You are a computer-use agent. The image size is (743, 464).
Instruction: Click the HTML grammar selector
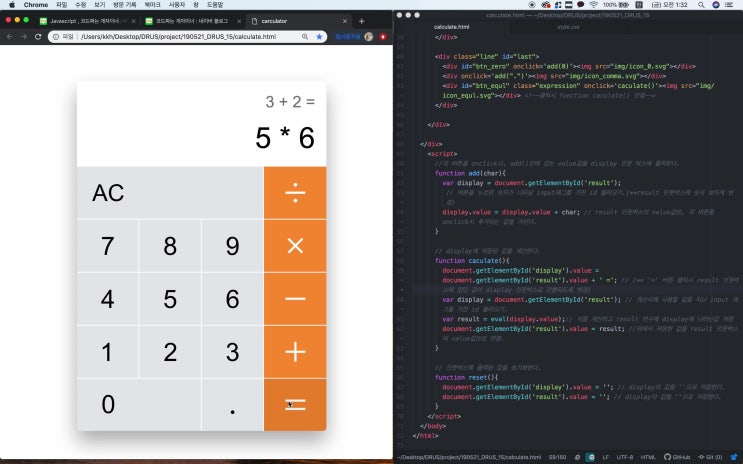pyautogui.click(x=648, y=457)
